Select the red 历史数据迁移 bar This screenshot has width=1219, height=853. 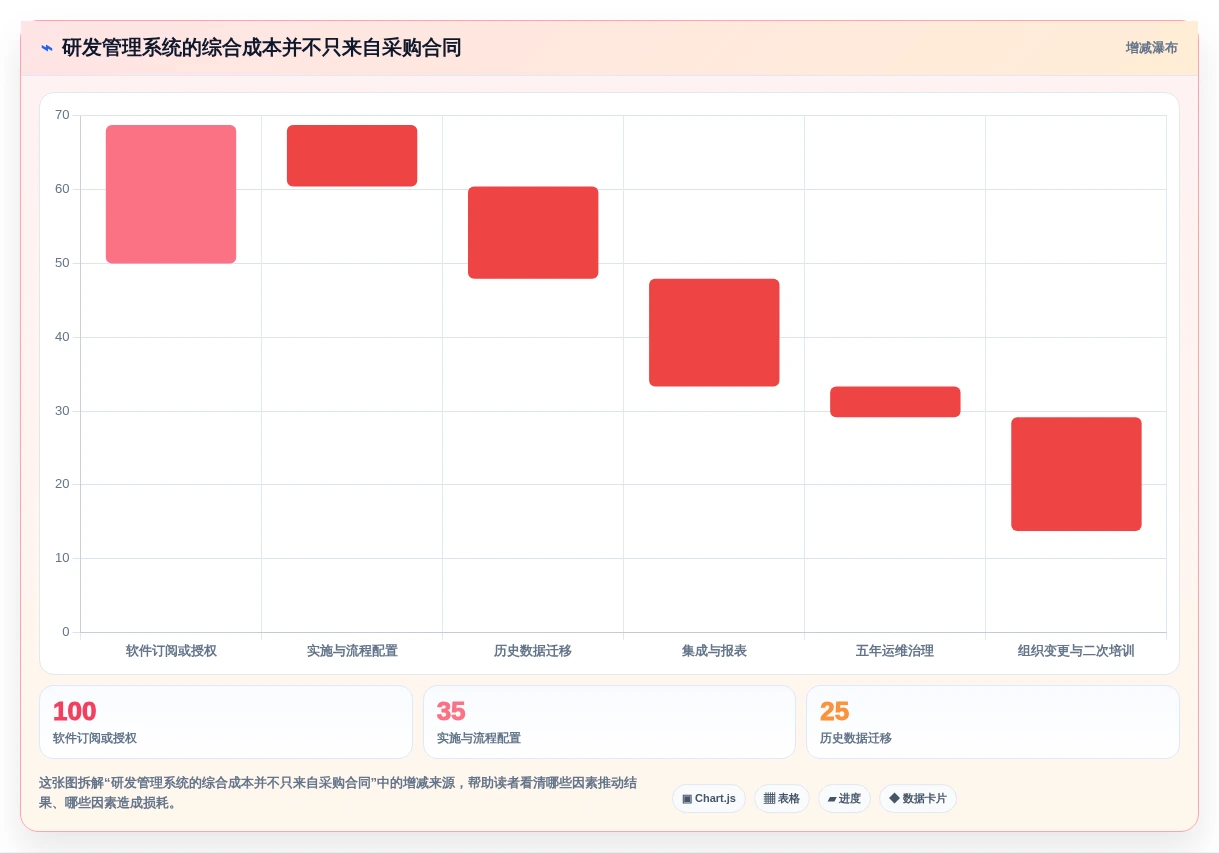coord(533,232)
